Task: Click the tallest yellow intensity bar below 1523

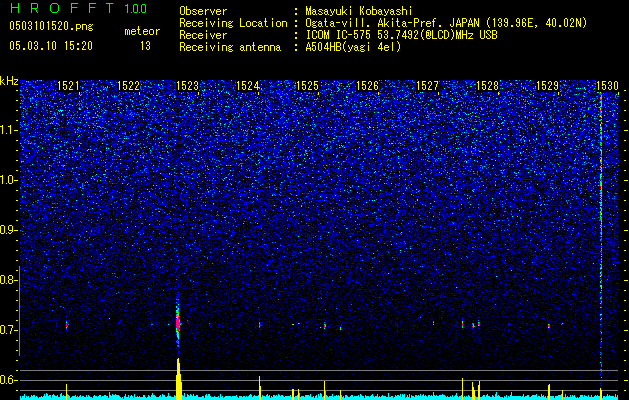Action: coord(179,379)
